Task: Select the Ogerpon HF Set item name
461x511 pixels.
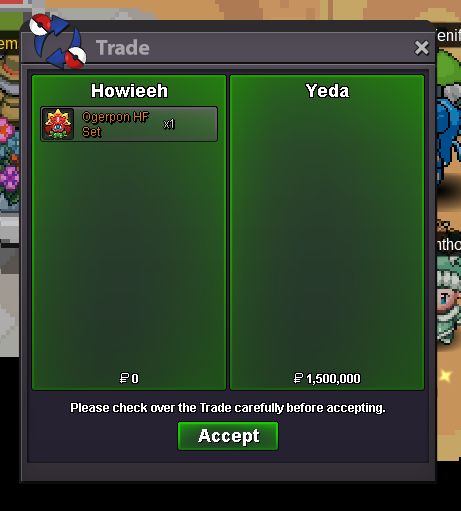Action: 115,124
